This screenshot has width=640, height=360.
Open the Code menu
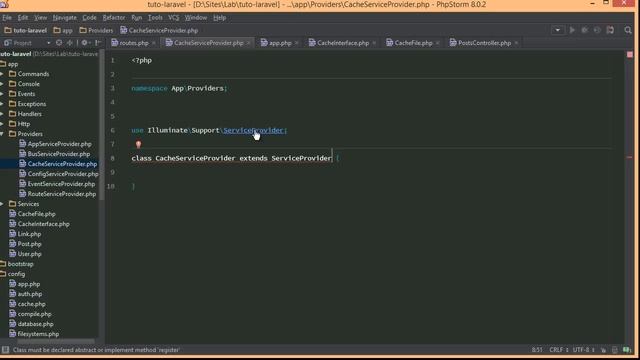(89, 18)
